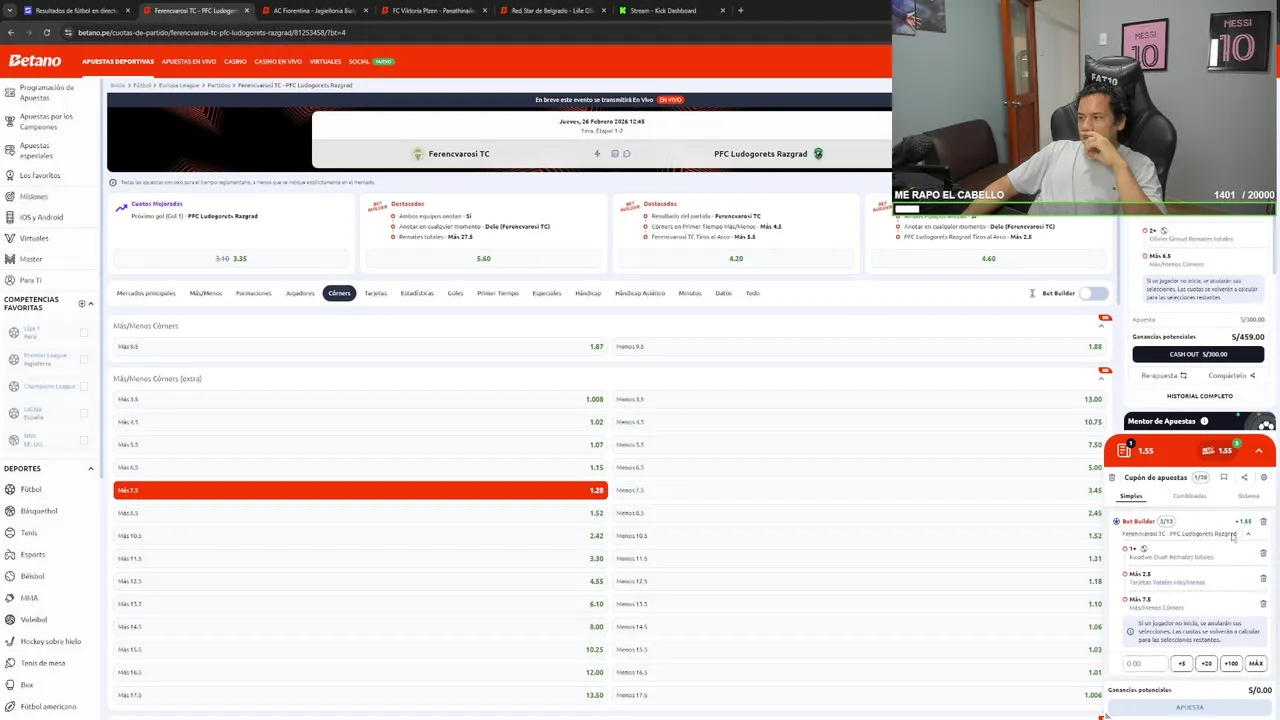Select Esports in the Deportes list
The width and height of the screenshot is (1280, 720).
[x=32, y=554]
